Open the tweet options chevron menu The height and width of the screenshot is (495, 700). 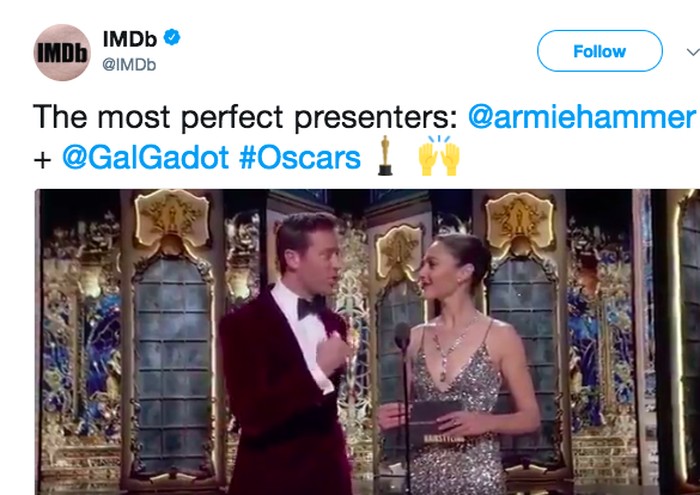[692, 51]
